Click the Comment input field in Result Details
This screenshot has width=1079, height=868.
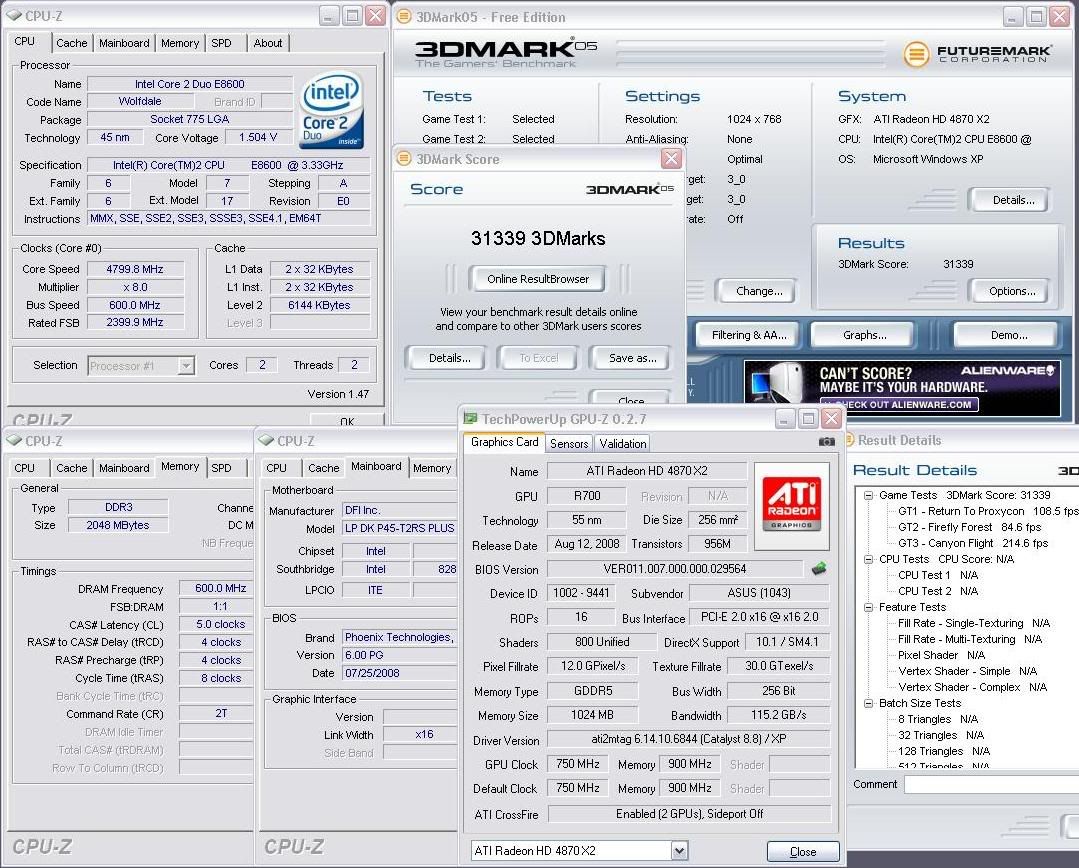point(991,784)
